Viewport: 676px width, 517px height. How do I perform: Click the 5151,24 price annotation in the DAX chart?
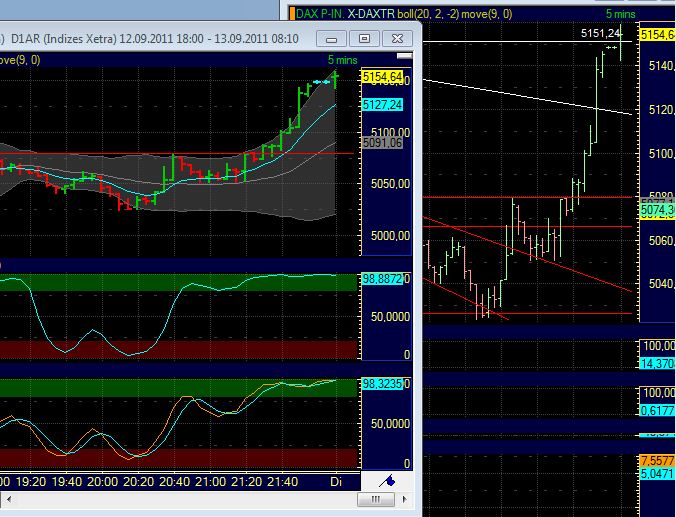pos(599,33)
